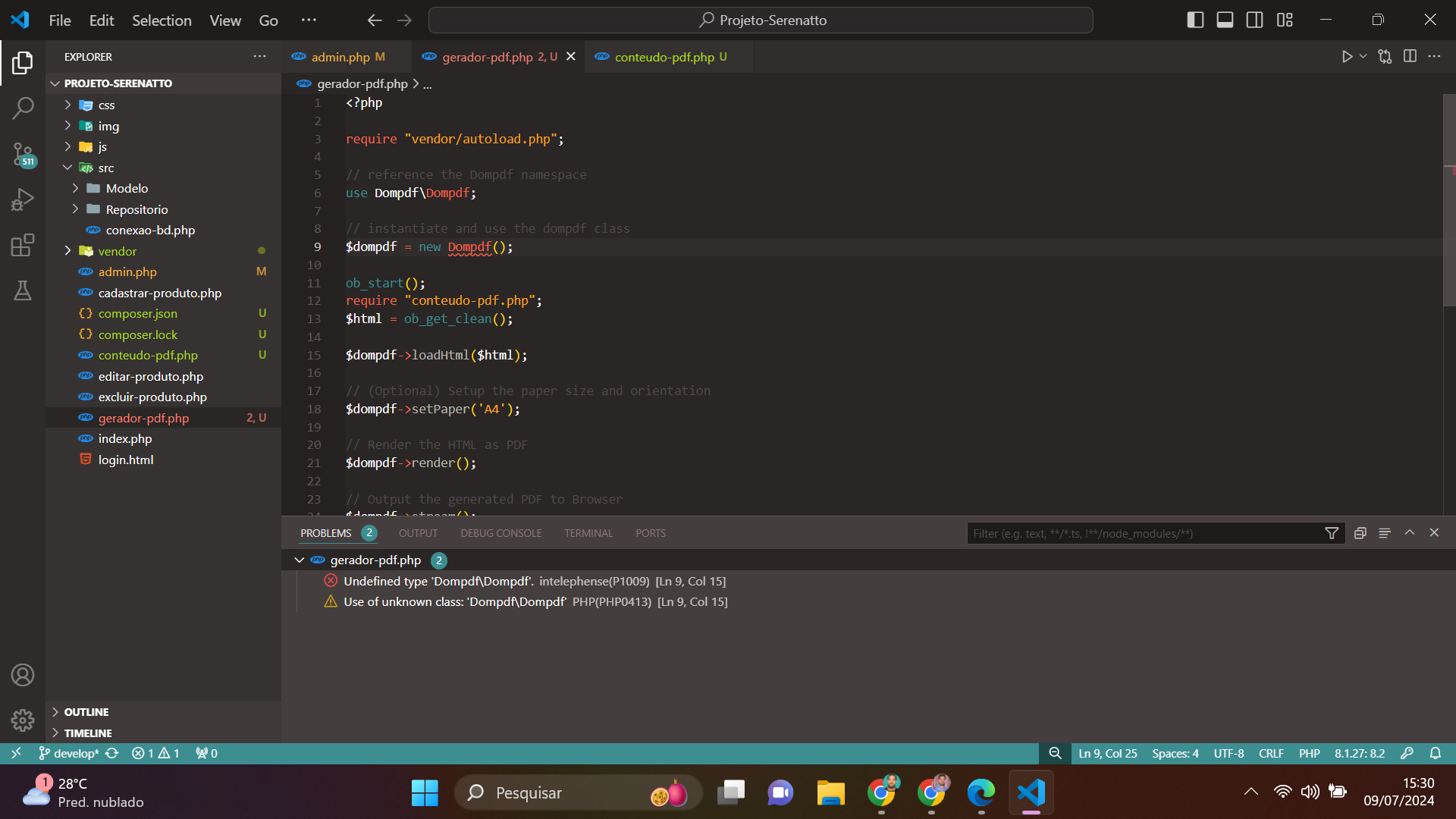
Task: Click the problems filter funnel icon
Action: click(1332, 533)
